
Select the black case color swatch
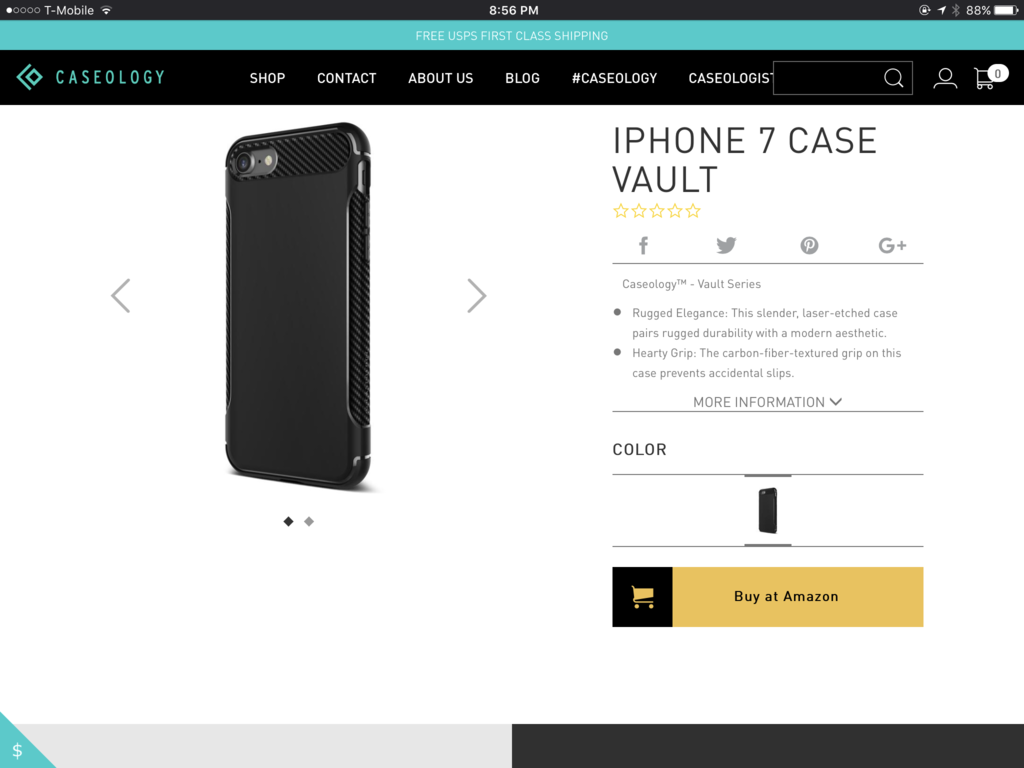[x=768, y=510]
